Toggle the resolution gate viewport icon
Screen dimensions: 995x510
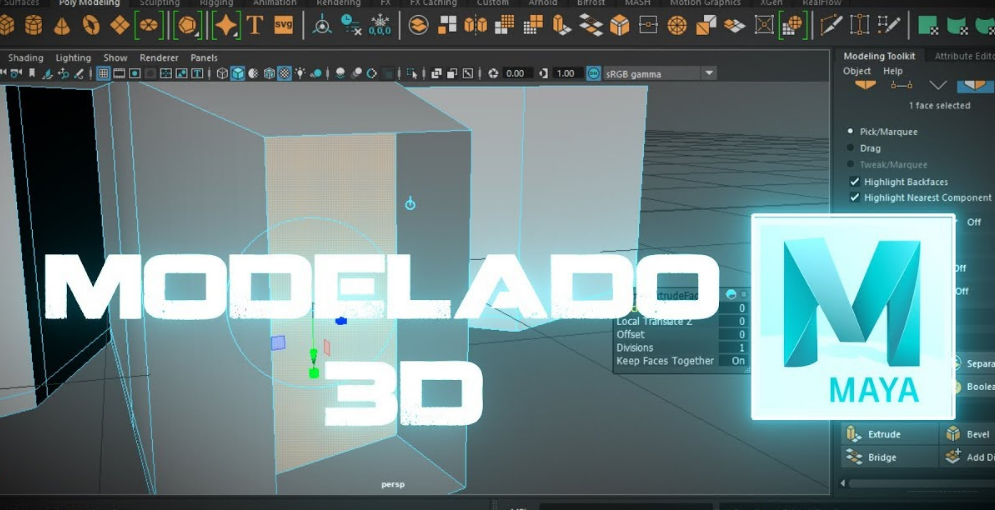coord(135,74)
